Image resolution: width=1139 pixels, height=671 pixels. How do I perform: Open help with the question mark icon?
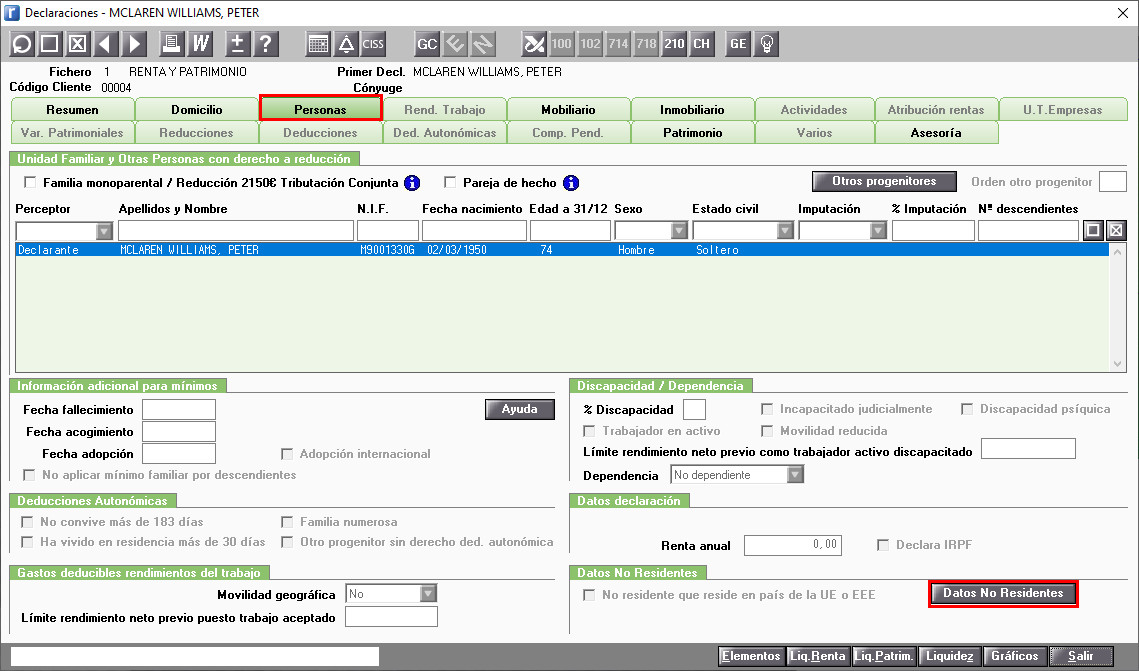click(x=266, y=44)
